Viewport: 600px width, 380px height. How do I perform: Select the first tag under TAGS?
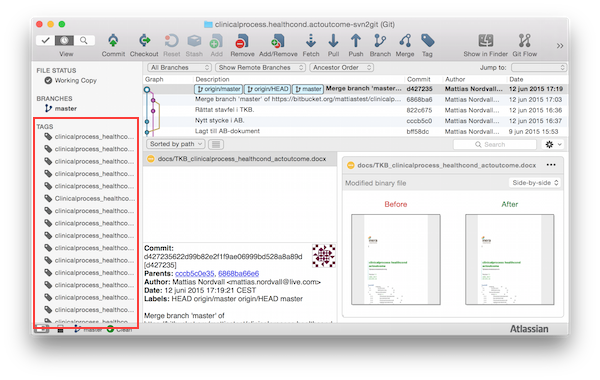tap(89, 137)
